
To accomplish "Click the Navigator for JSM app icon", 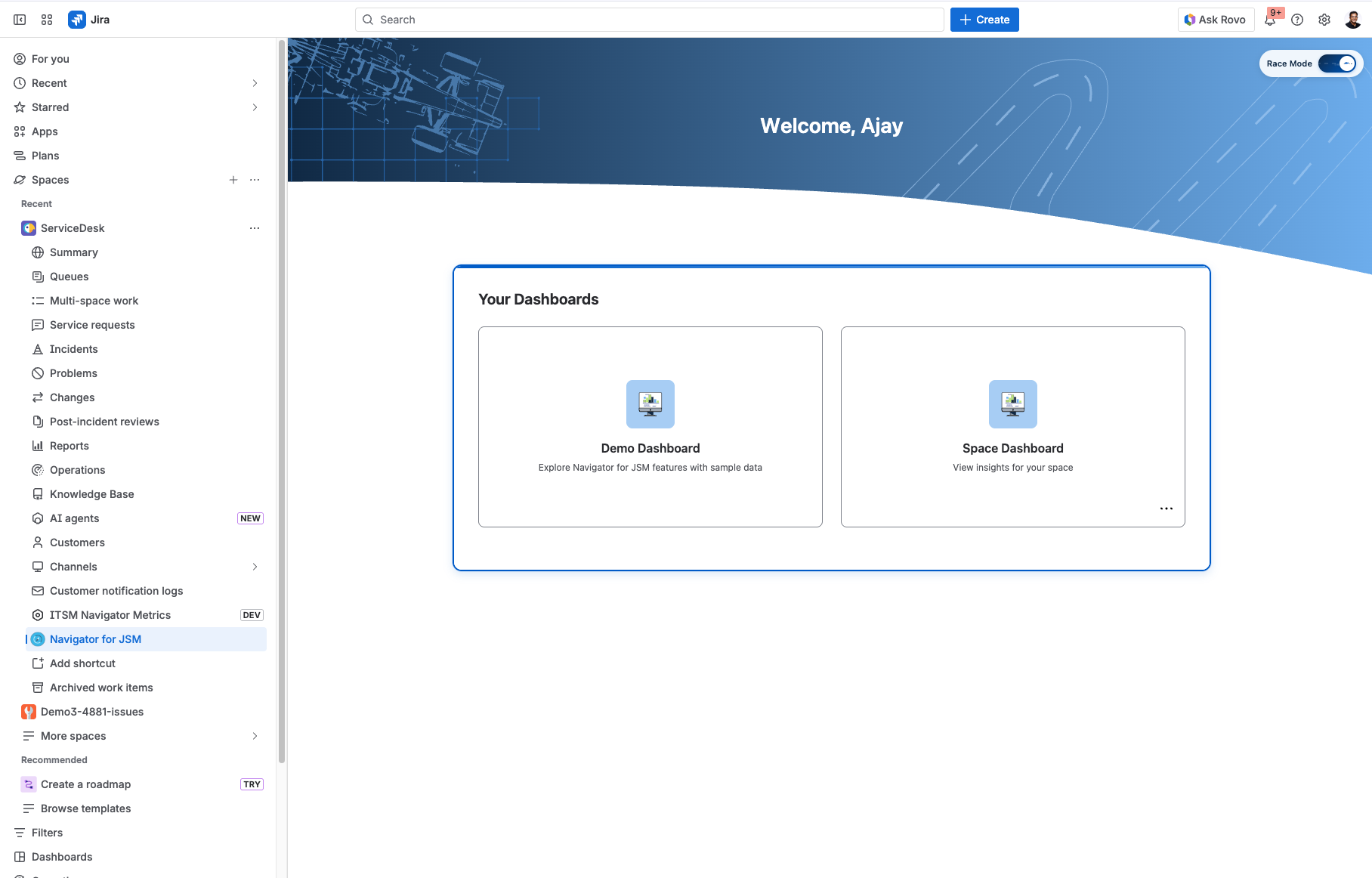I will pyautogui.click(x=38, y=639).
